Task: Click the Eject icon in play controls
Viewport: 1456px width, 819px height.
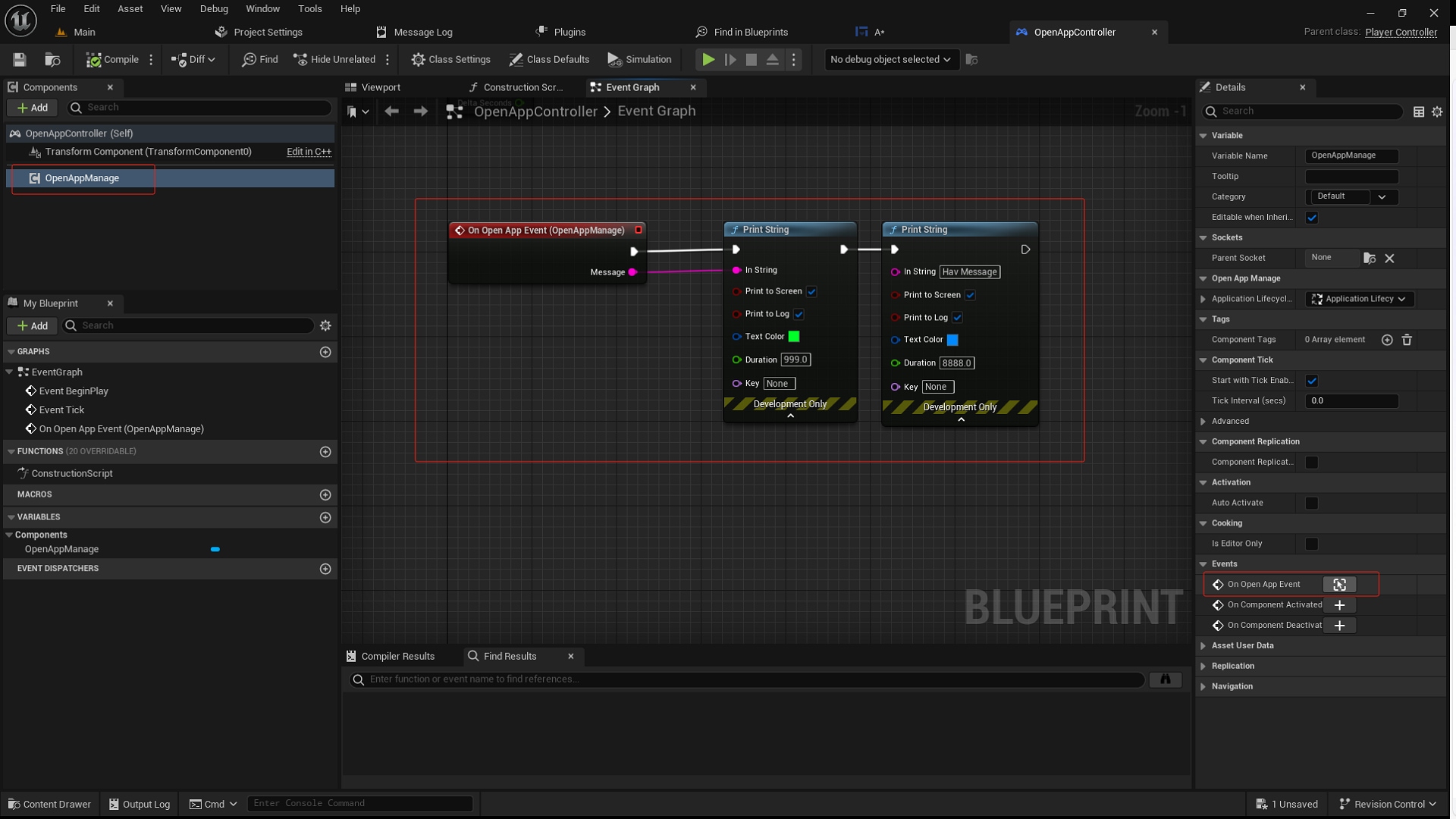Action: 772,59
